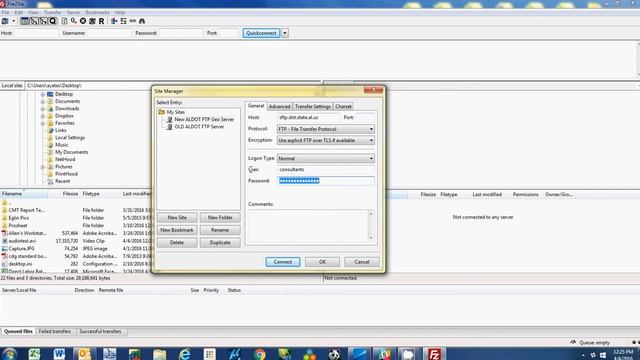Image resolution: width=640 pixels, height=360 pixels.
Task: Expand the Documents folder in local tree
Action: (42, 102)
